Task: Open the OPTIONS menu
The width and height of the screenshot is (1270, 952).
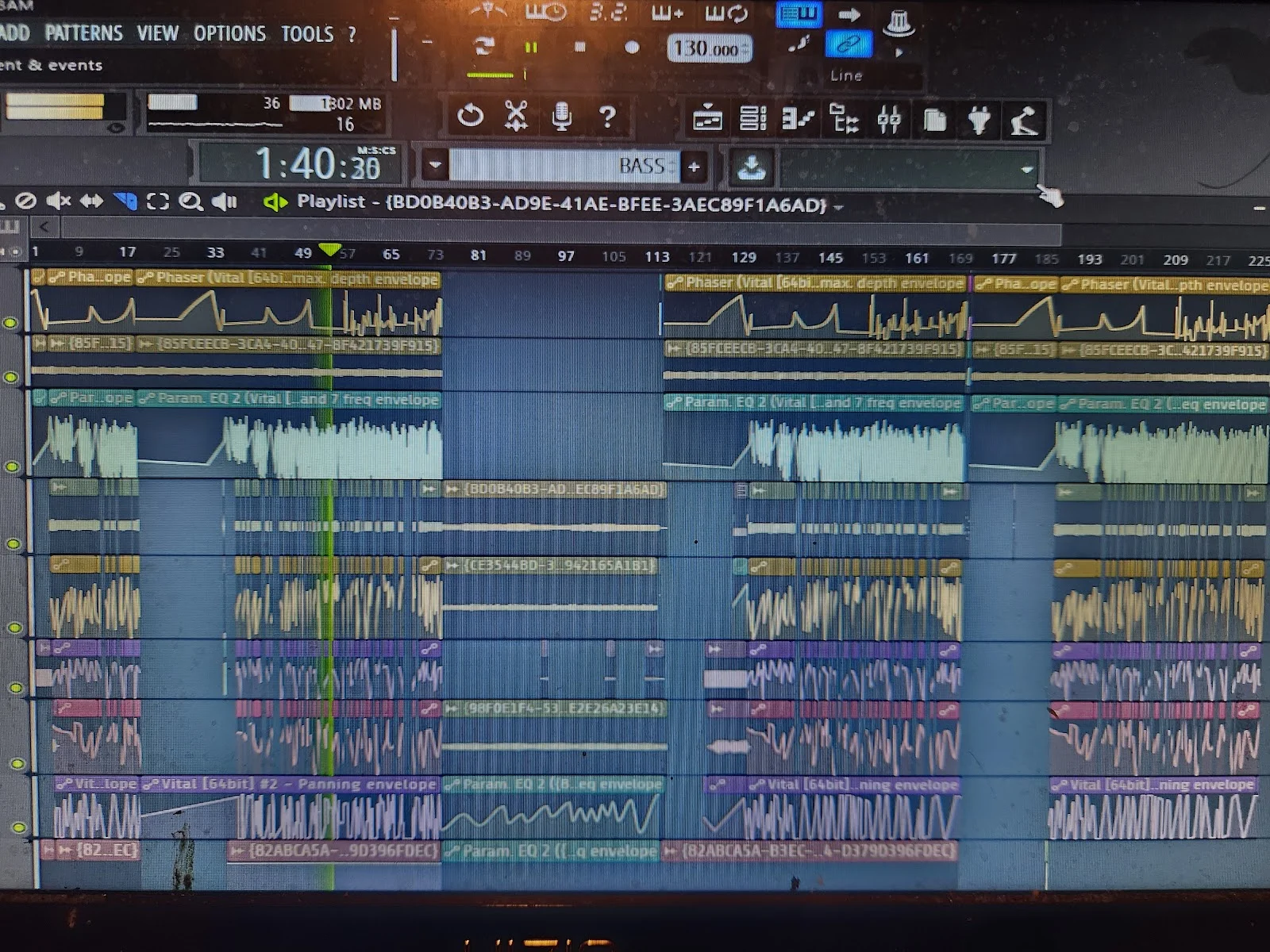Action: coord(229,33)
